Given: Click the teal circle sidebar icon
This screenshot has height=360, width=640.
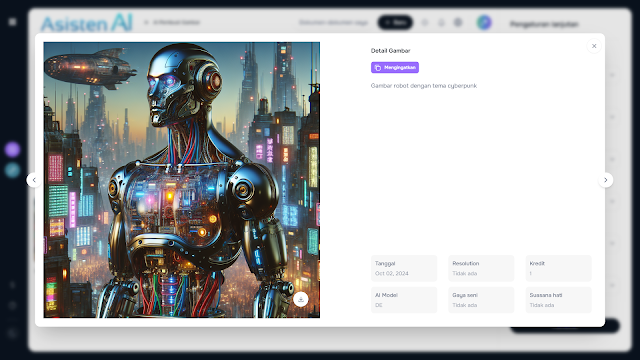Looking at the screenshot, I should click(x=12, y=170).
